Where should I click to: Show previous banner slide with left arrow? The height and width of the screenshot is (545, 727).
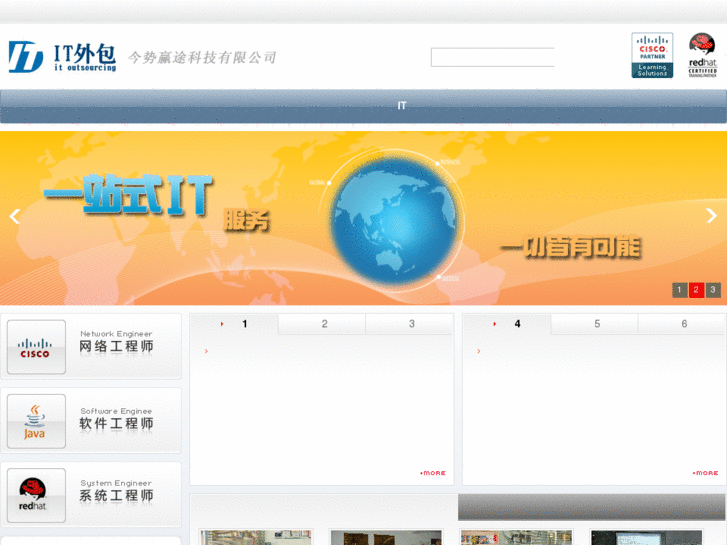(15, 216)
